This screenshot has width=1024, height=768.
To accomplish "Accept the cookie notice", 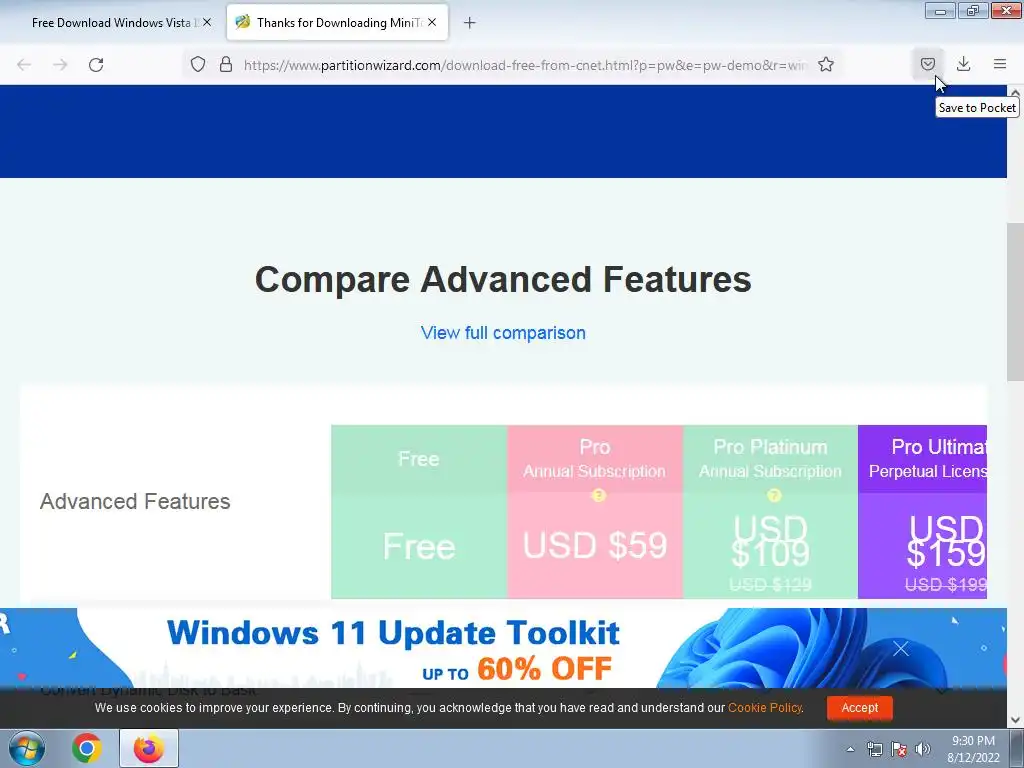I will (x=859, y=707).
